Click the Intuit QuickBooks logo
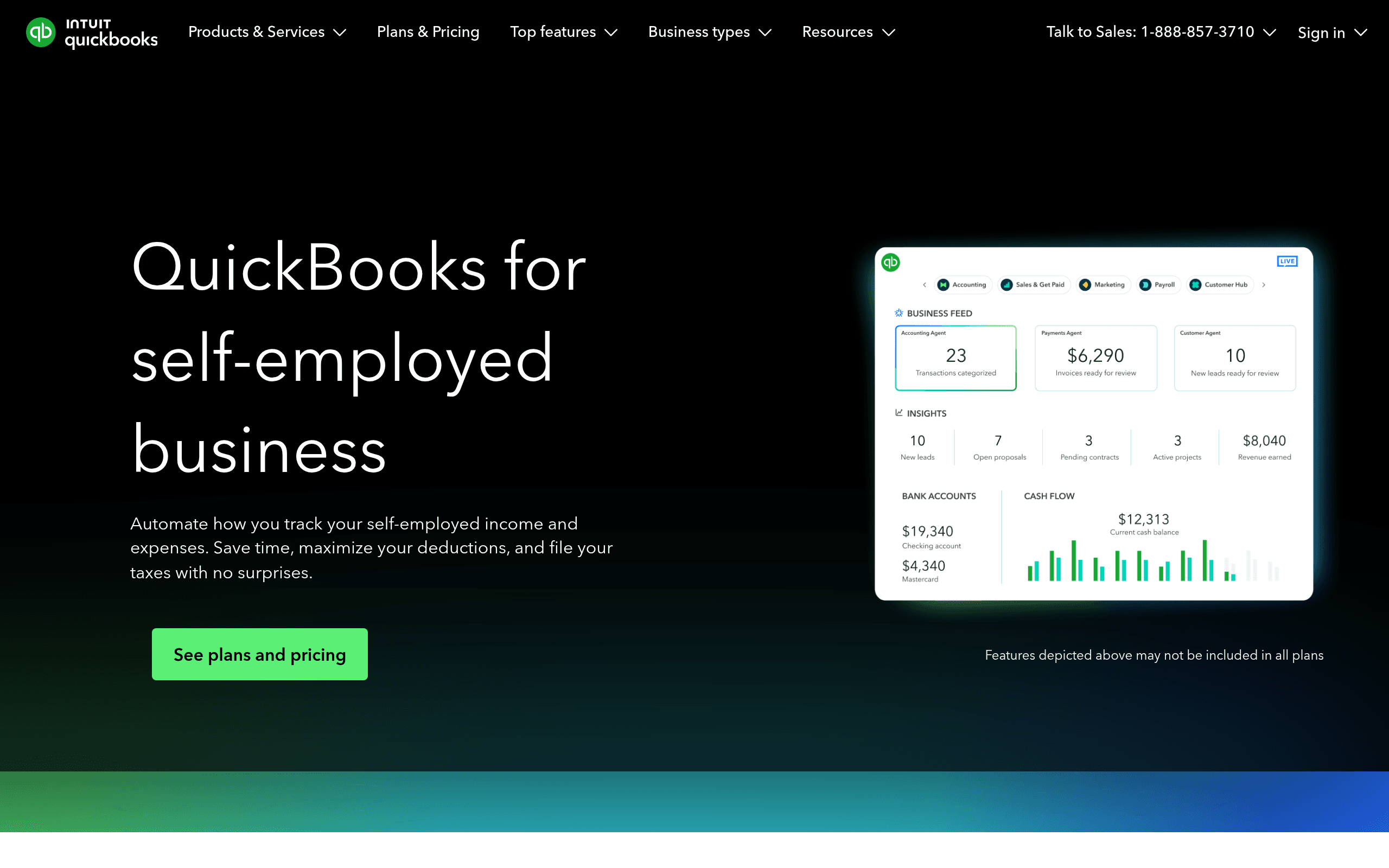 92,33
